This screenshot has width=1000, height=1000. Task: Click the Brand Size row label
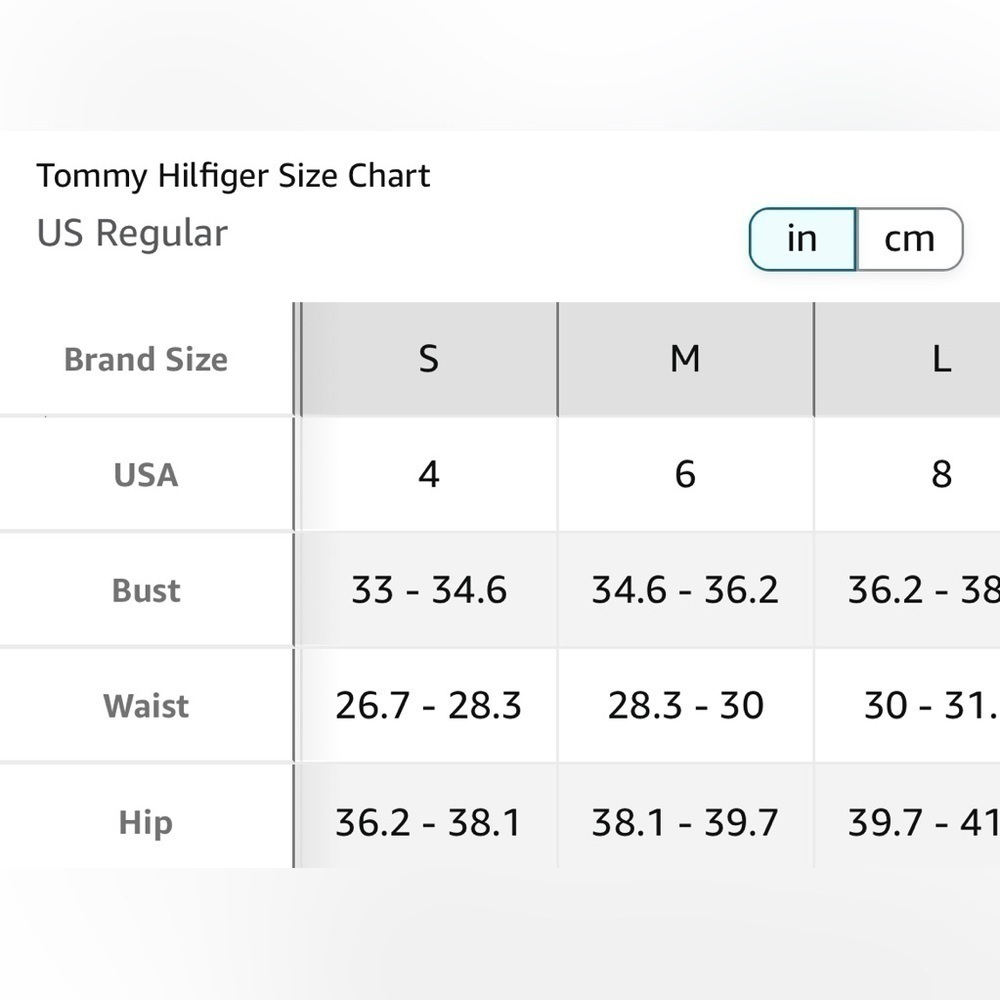[x=146, y=359]
